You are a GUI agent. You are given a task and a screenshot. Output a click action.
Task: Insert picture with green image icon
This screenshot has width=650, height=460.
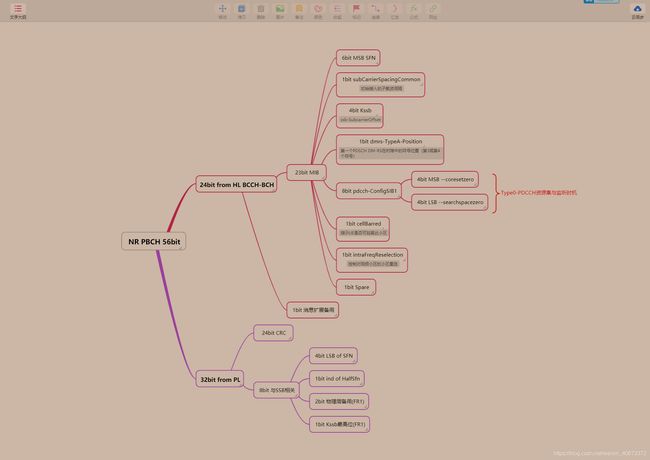click(280, 8)
